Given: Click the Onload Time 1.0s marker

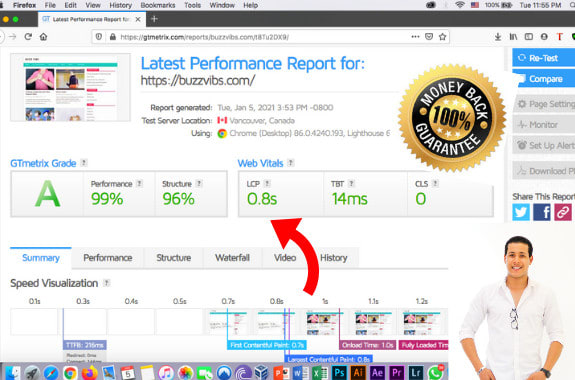Looking at the screenshot, I should [x=367, y=345].
